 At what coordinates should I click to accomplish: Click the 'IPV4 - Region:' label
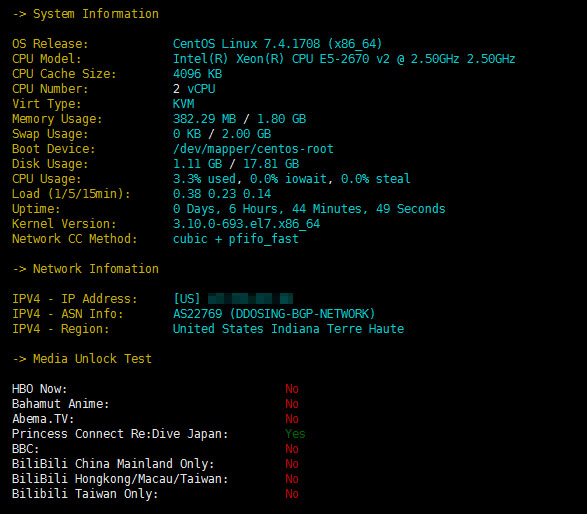[x=61, y=329]
